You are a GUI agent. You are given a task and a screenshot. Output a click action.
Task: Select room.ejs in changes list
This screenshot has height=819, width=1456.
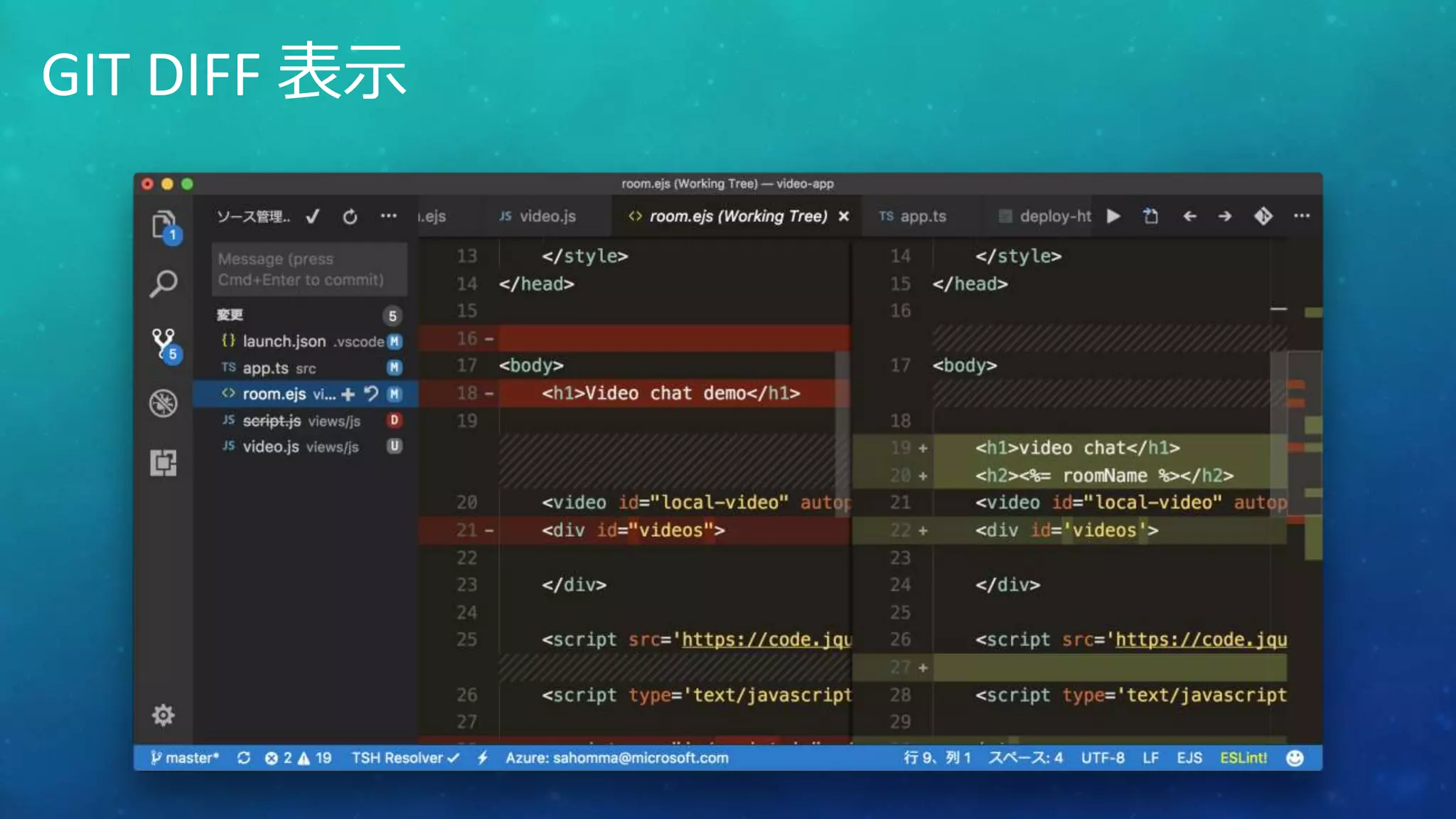point(306,394)
